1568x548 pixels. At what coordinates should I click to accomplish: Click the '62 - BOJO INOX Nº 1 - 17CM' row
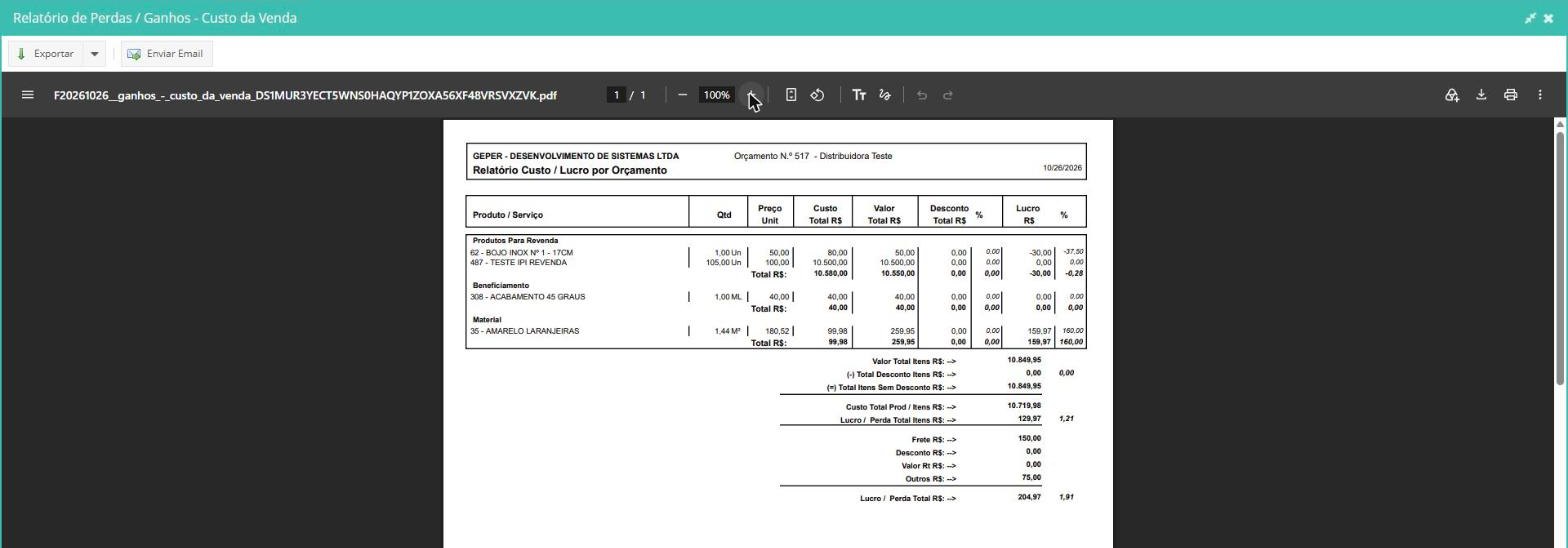coord(776,253)
